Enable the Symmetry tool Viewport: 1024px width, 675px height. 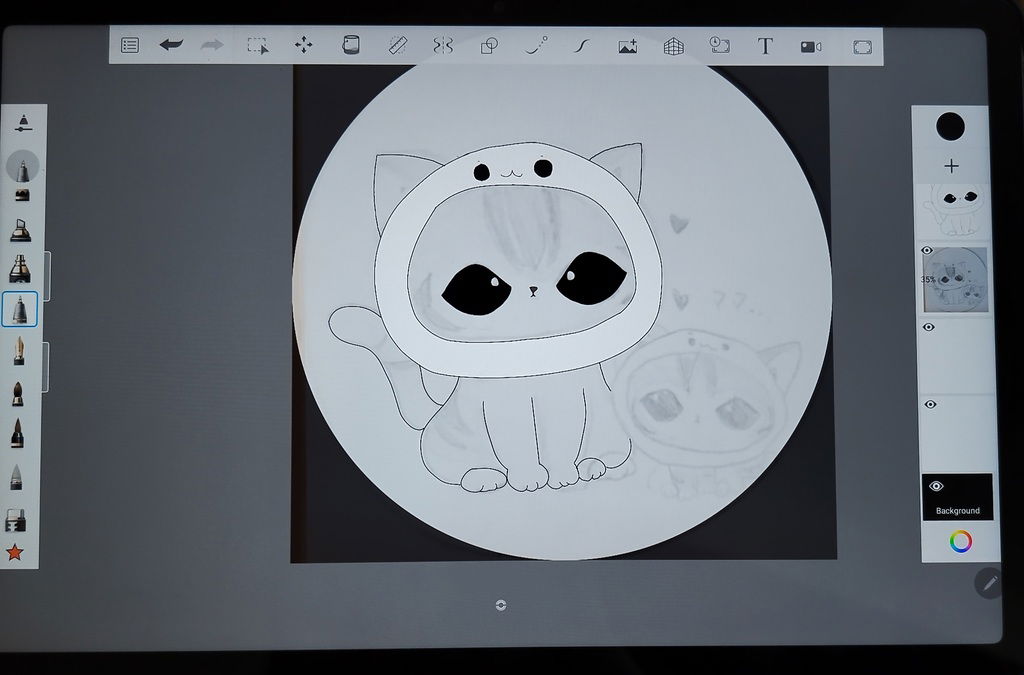point(442,45)
